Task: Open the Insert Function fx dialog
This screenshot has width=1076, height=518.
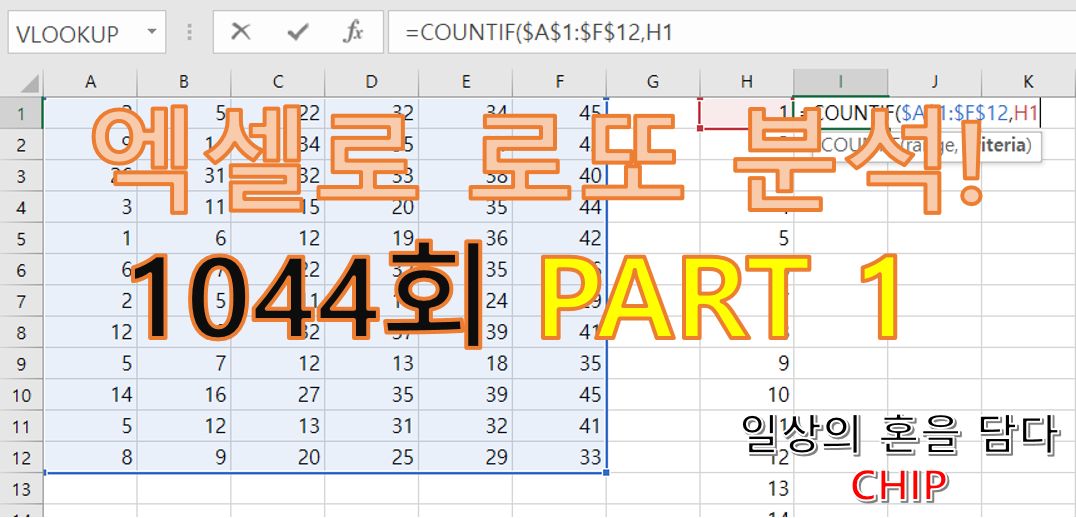Action: (353, 32)
